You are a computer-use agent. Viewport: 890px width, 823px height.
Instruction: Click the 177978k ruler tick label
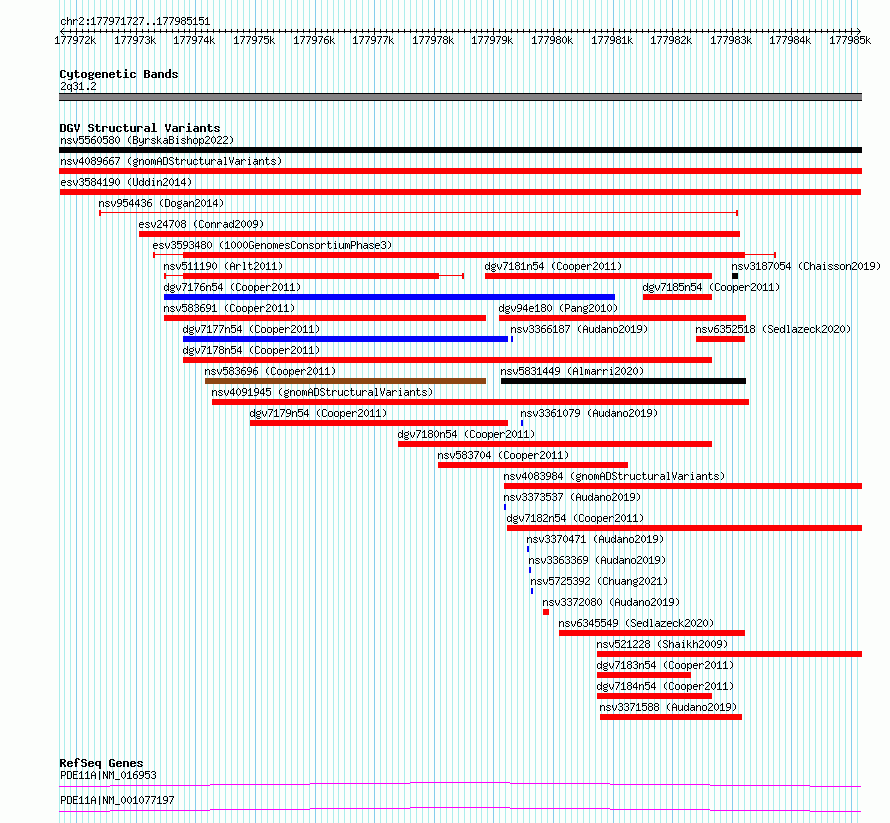[433, 40]
